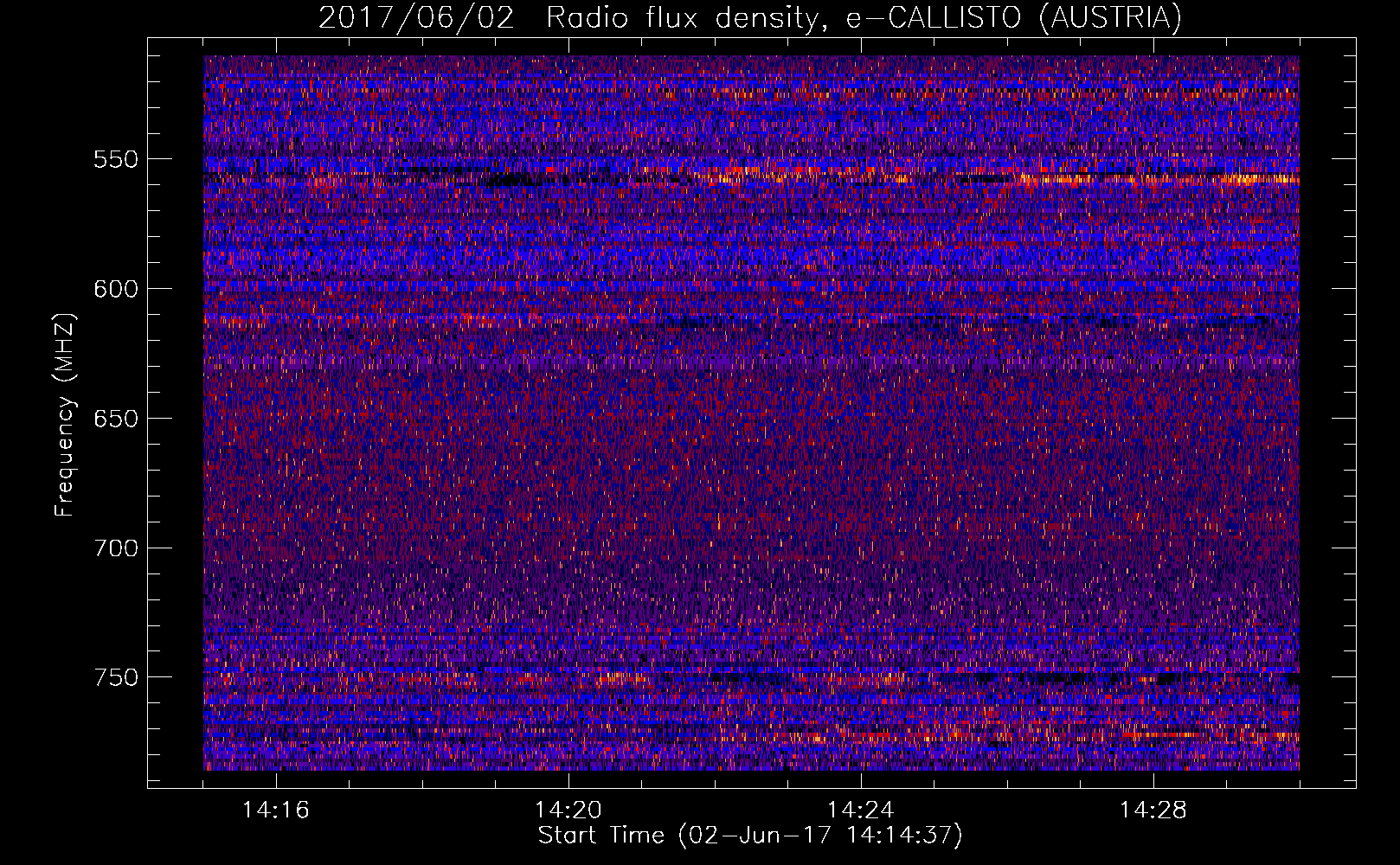This screenshot has width=1400, height=865.
Task: Click the 650 frequency tick label
Action: 116,419
